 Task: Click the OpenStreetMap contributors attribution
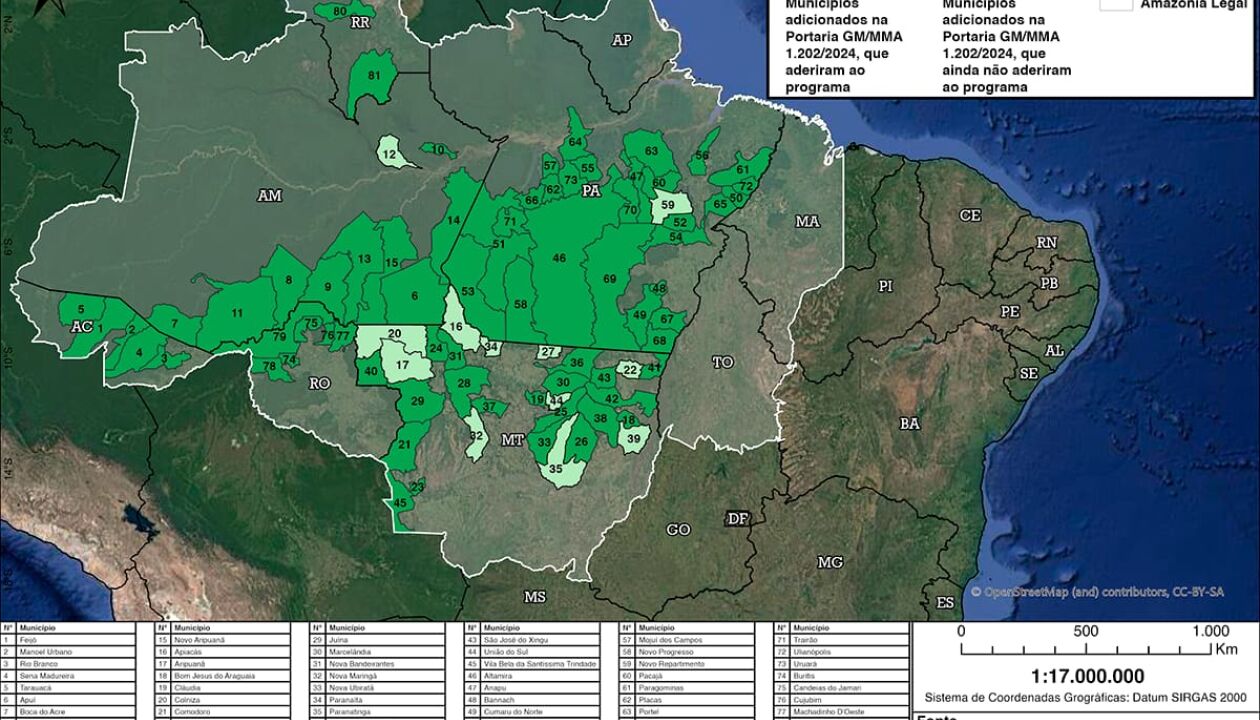point(1097,592)
